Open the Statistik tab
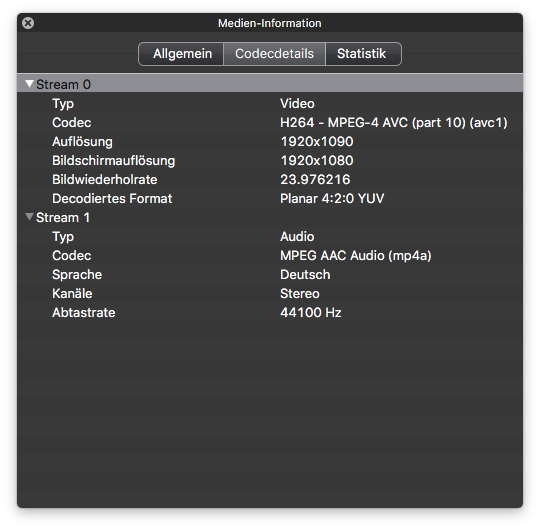The image size is (540, 529). [x=363, y=54]
